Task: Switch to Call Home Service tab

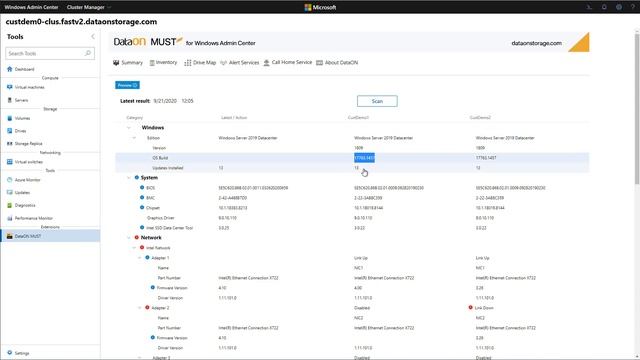Action: coord(288,62)
